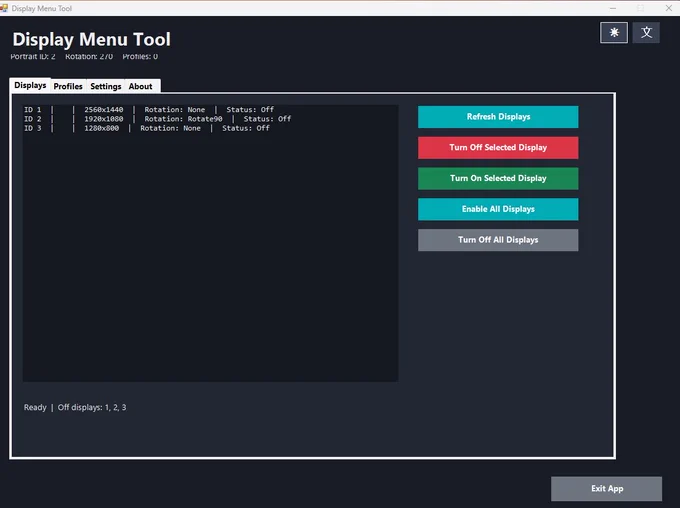Click the 'Off displays: 1, 2, 3' status text

92,407
